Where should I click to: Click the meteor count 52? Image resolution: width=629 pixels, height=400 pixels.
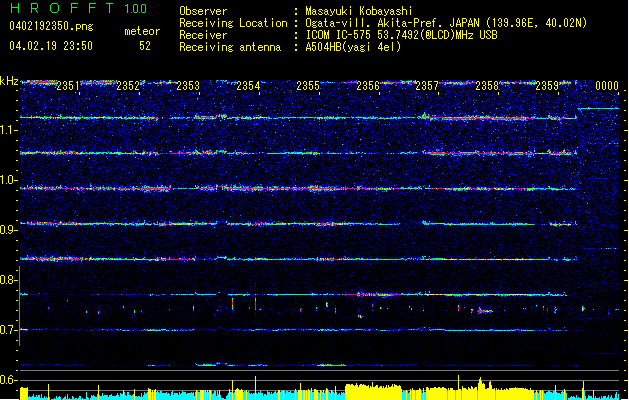(x=145, y=46)
